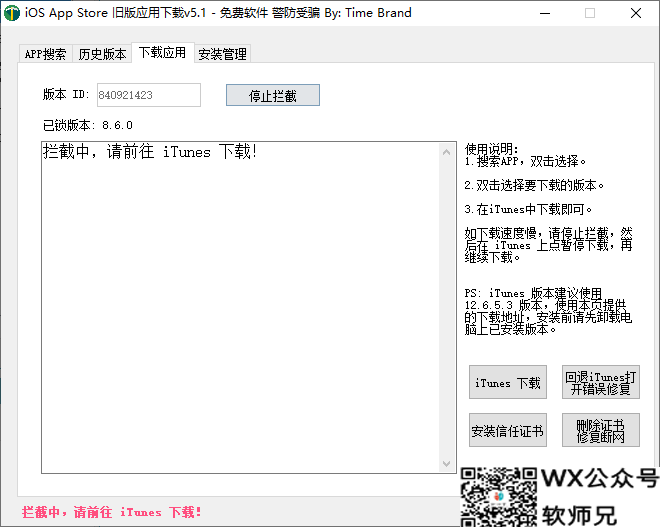Click instruction 3.在iTunes中下载即可
660x527 pixels.
point(528,209)
